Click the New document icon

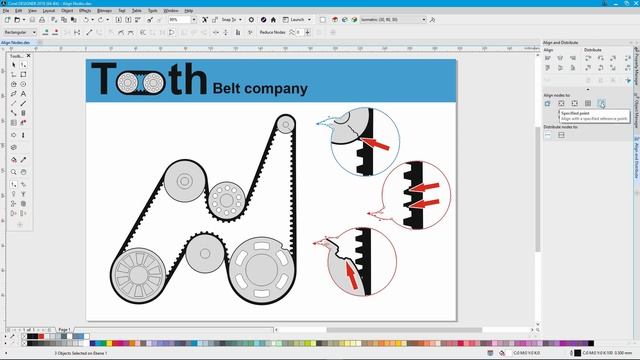pos(7,20)
